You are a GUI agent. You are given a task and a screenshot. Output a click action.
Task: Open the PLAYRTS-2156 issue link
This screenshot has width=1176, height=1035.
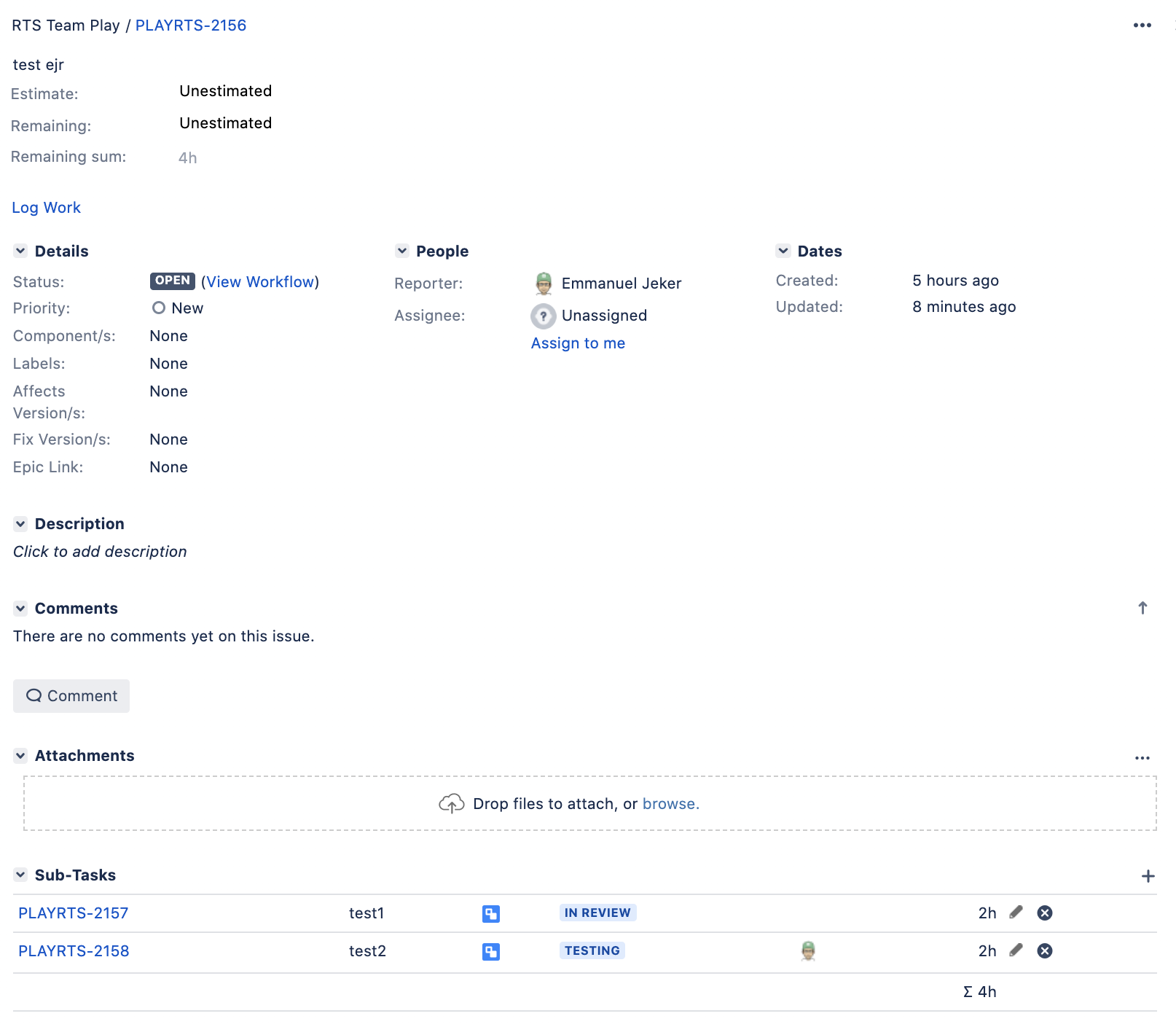[x=191, y=26]
